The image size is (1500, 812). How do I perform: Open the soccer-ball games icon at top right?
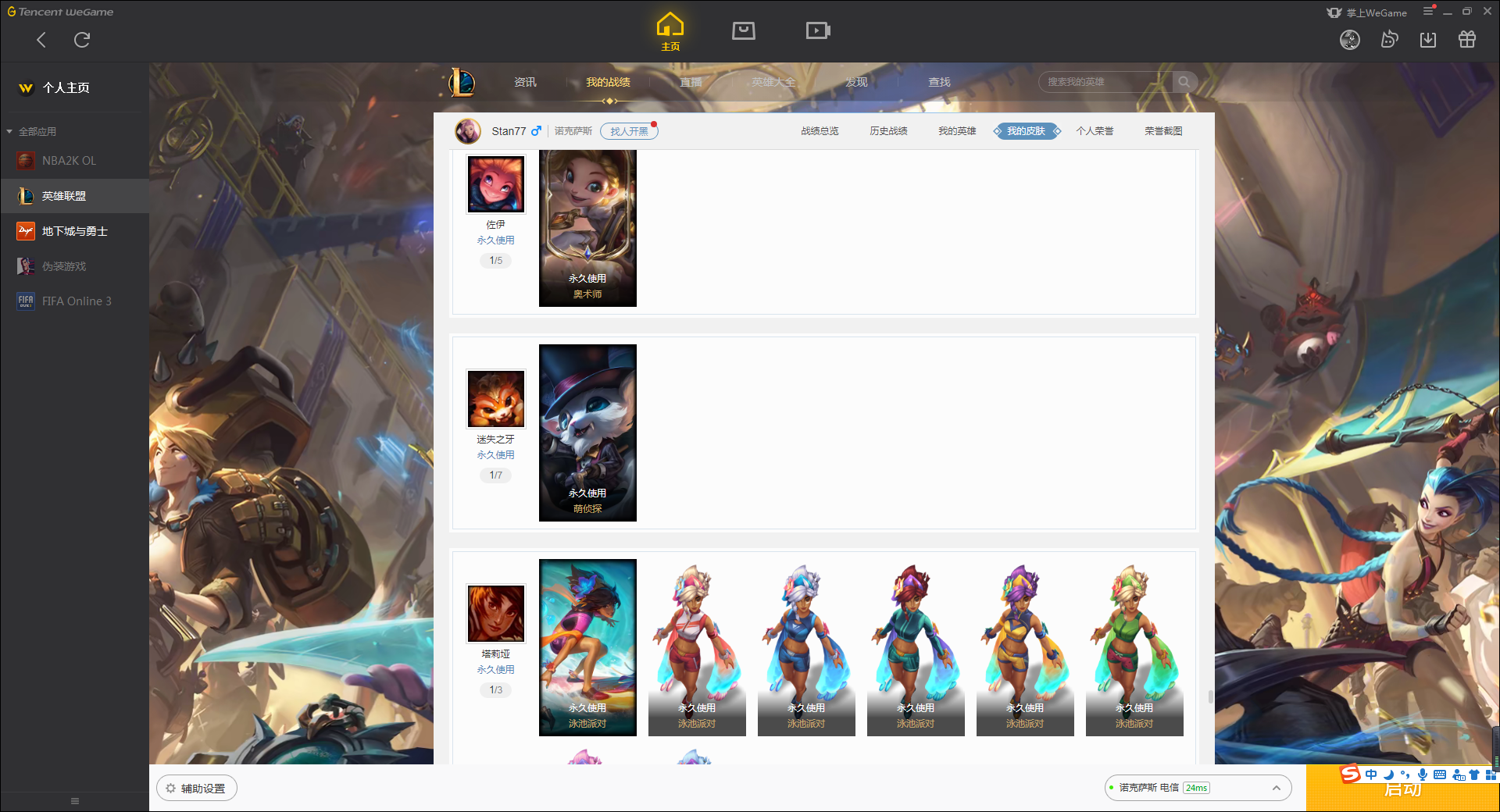coord(1350,40)
